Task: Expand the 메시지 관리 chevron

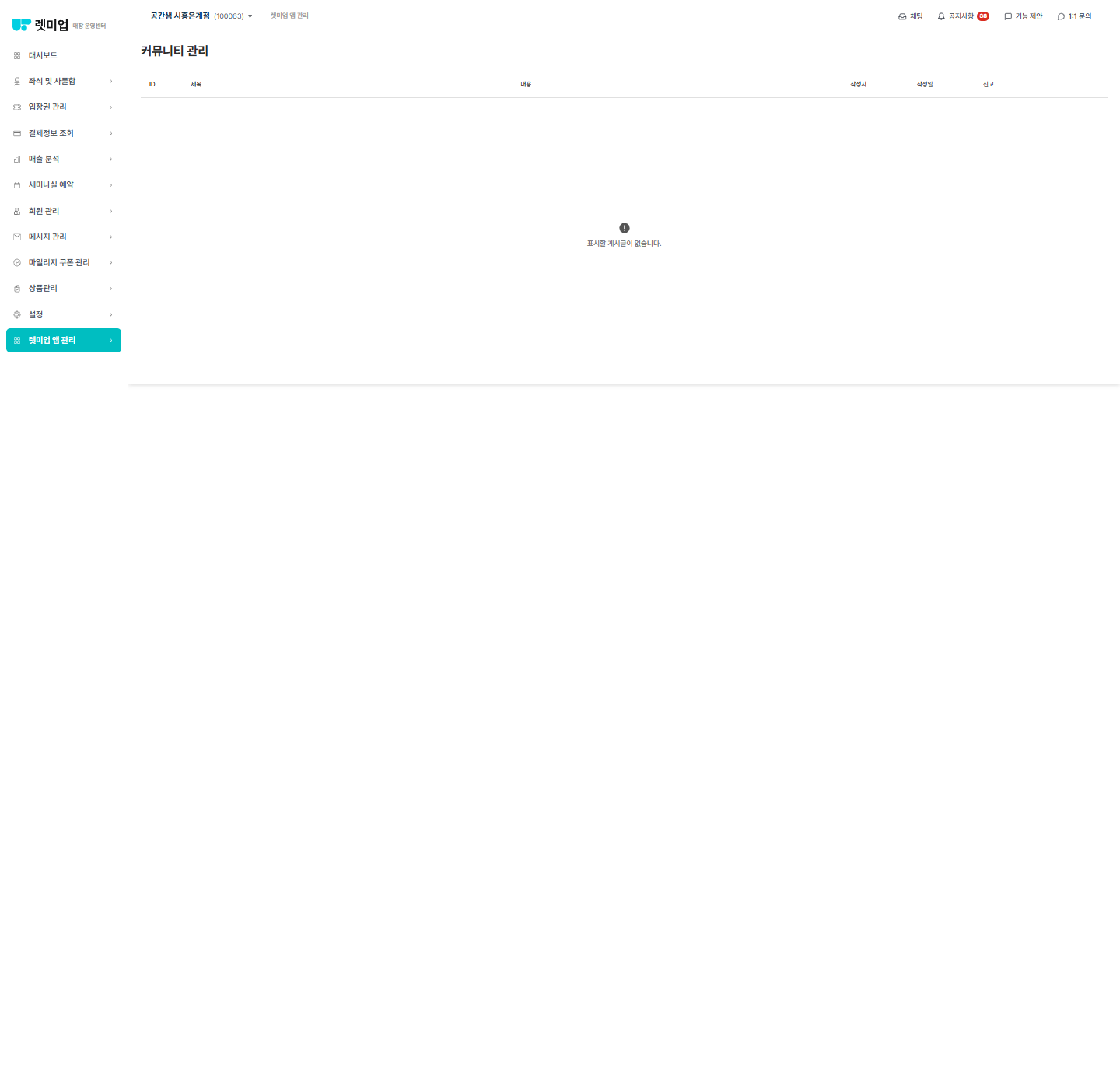Action: point(110,237)
